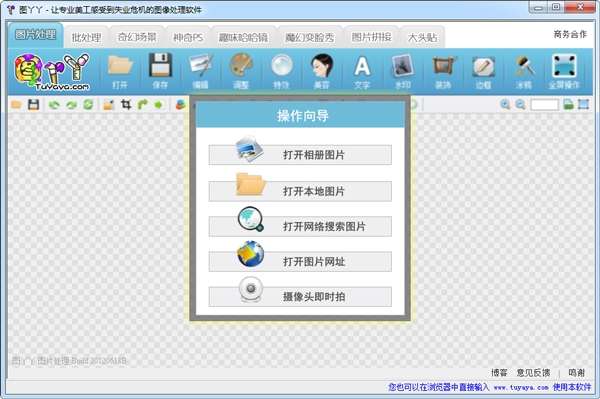Open the 图片拼接 image stitching tab
The height and width of the screenshot is (399, 600).
click(x=372, y=37)
